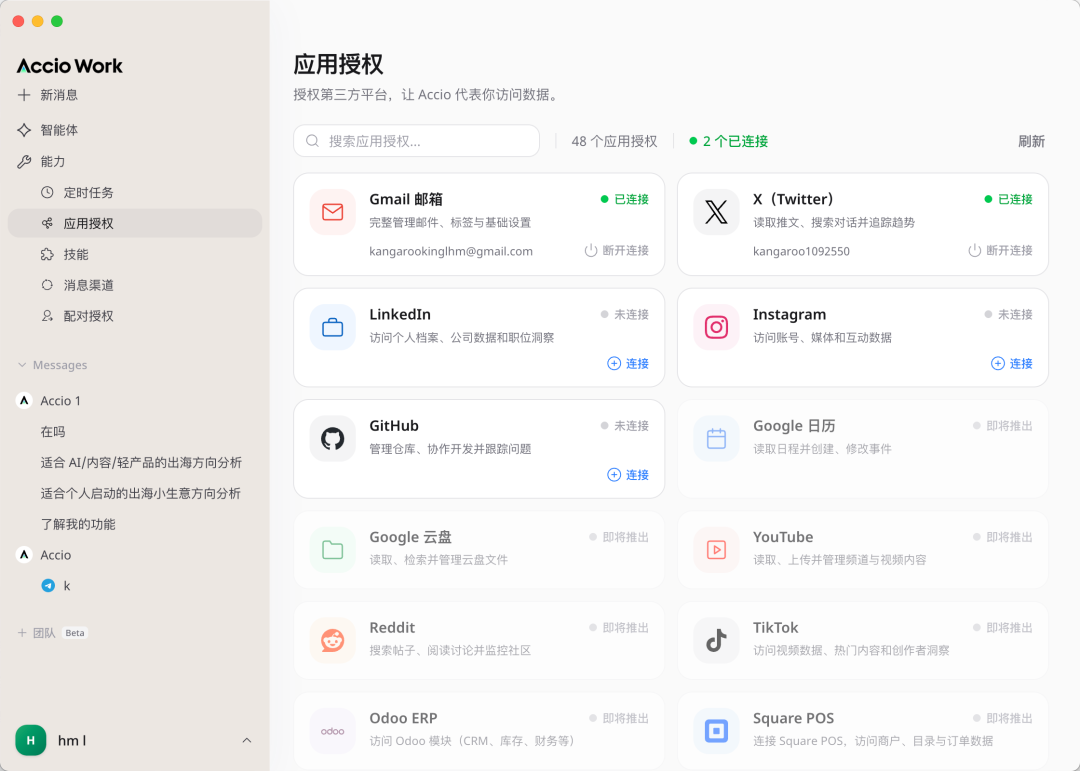Select the GitHub app icon
Viewport: 1080px width, 771px height.
click(332, 437)
